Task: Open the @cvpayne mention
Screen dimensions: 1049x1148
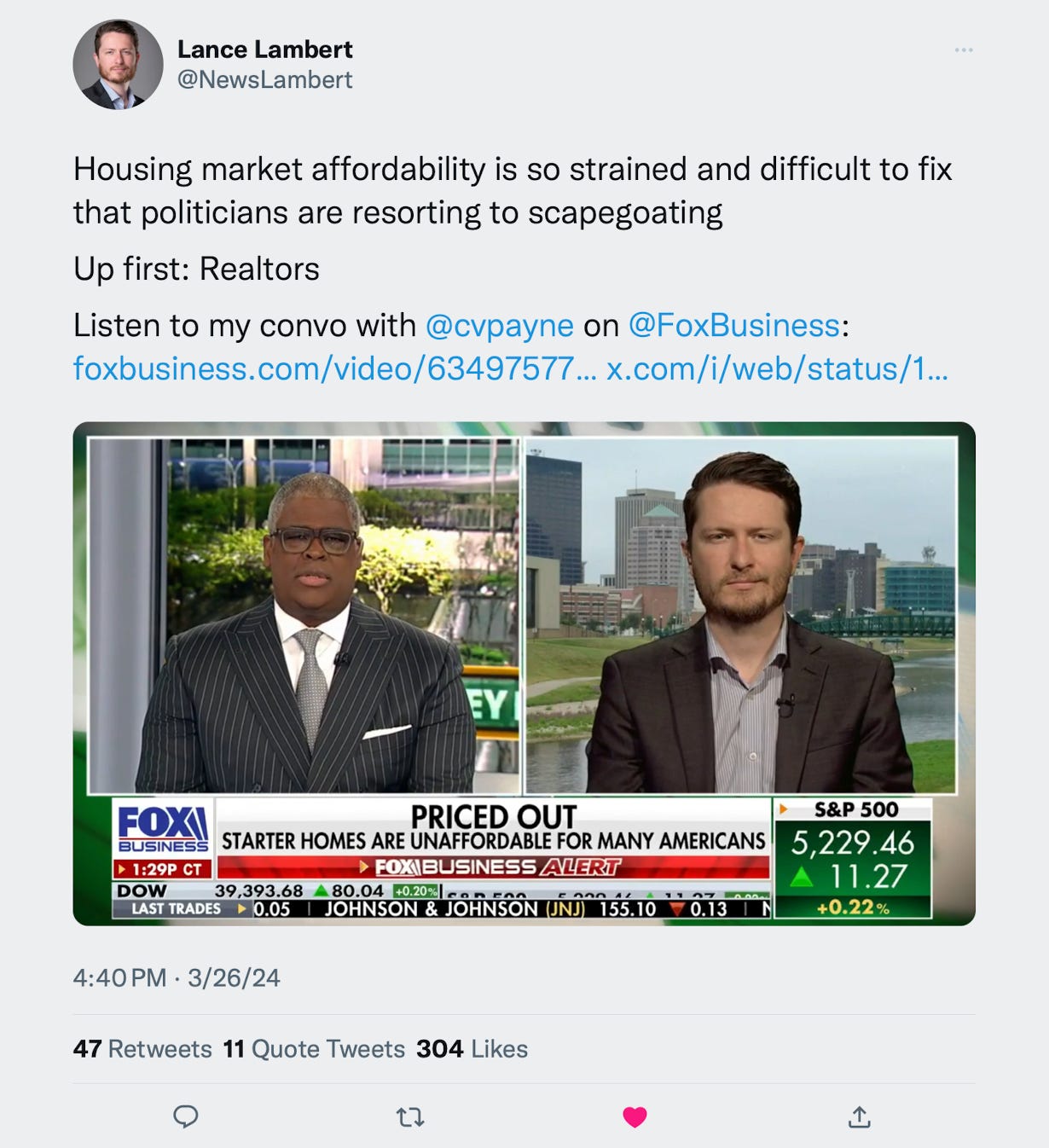Action: coord(499,325)
